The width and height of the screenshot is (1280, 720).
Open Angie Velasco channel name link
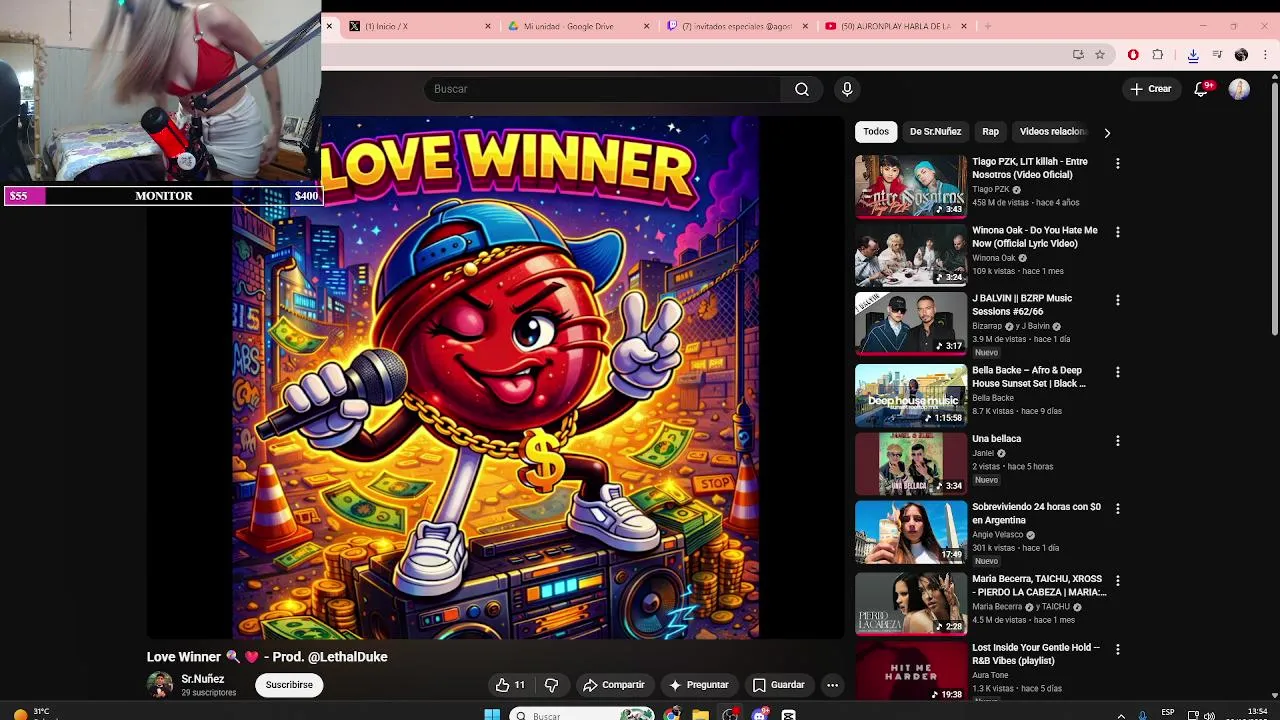[998, 535]
